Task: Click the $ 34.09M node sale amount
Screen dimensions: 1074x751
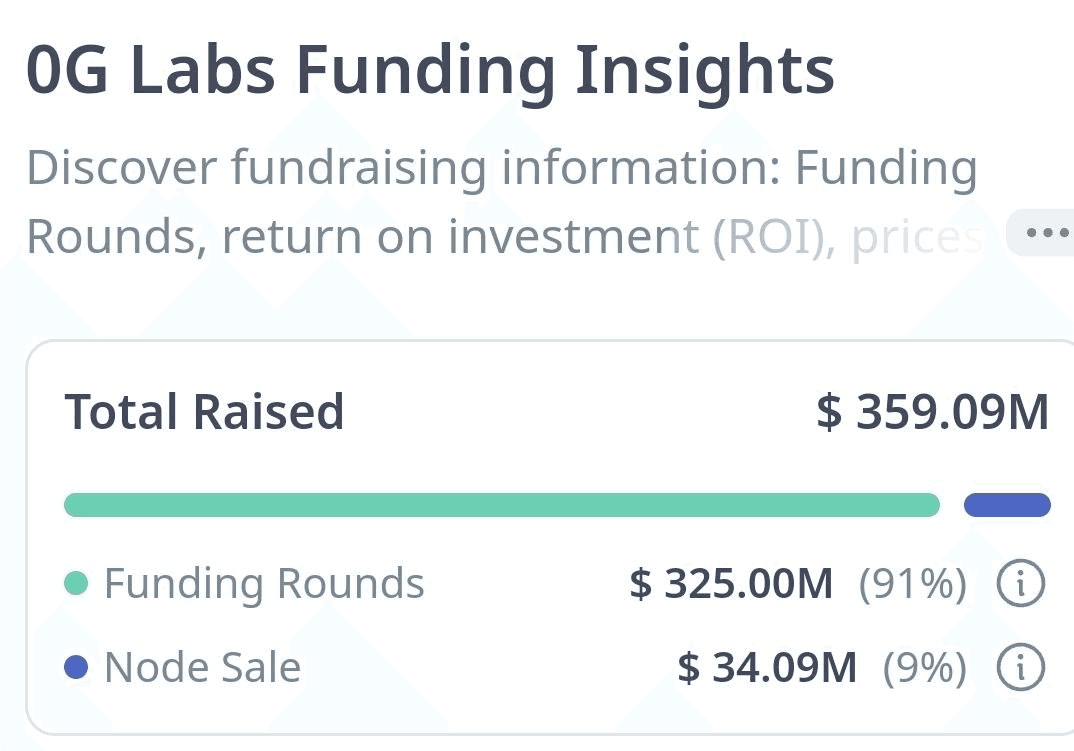Action: [x=767, y=667]
